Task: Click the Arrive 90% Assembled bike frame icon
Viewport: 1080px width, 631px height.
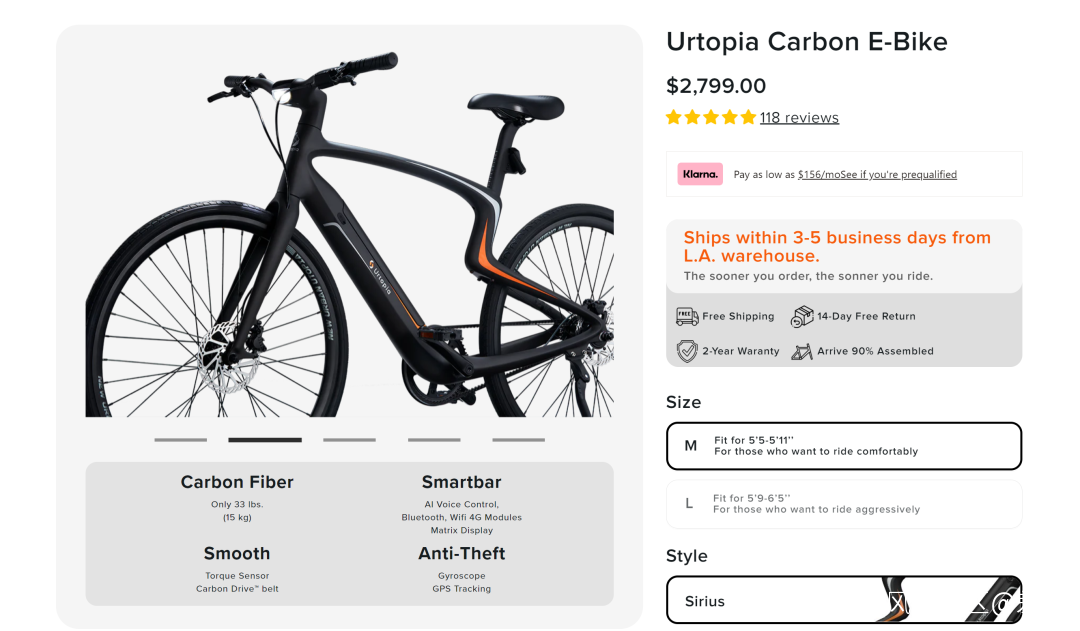Action: pos(802,351)
